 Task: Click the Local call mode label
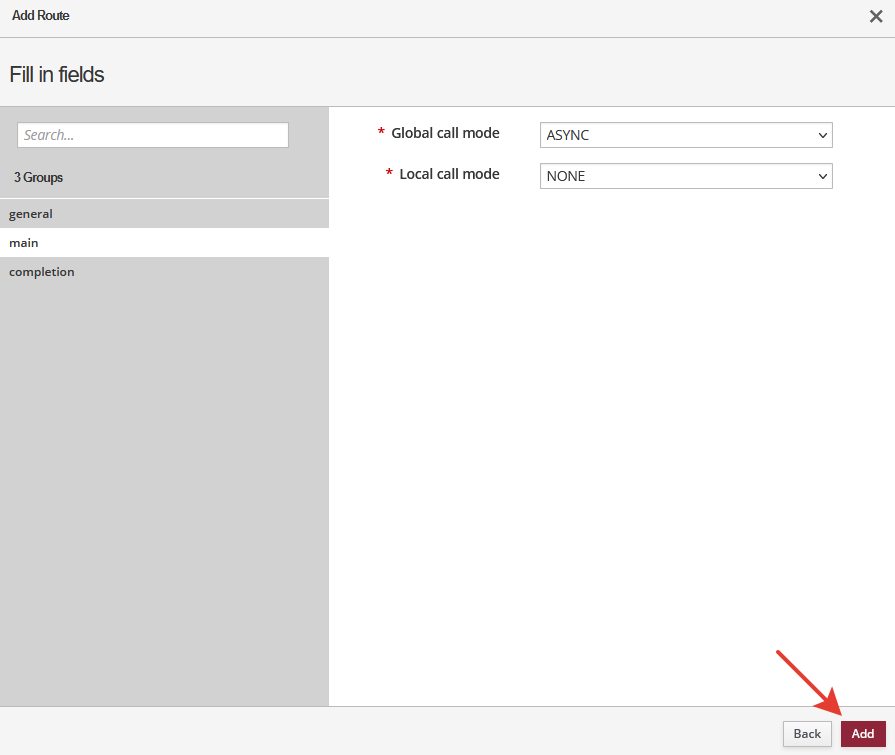[449, 174]
